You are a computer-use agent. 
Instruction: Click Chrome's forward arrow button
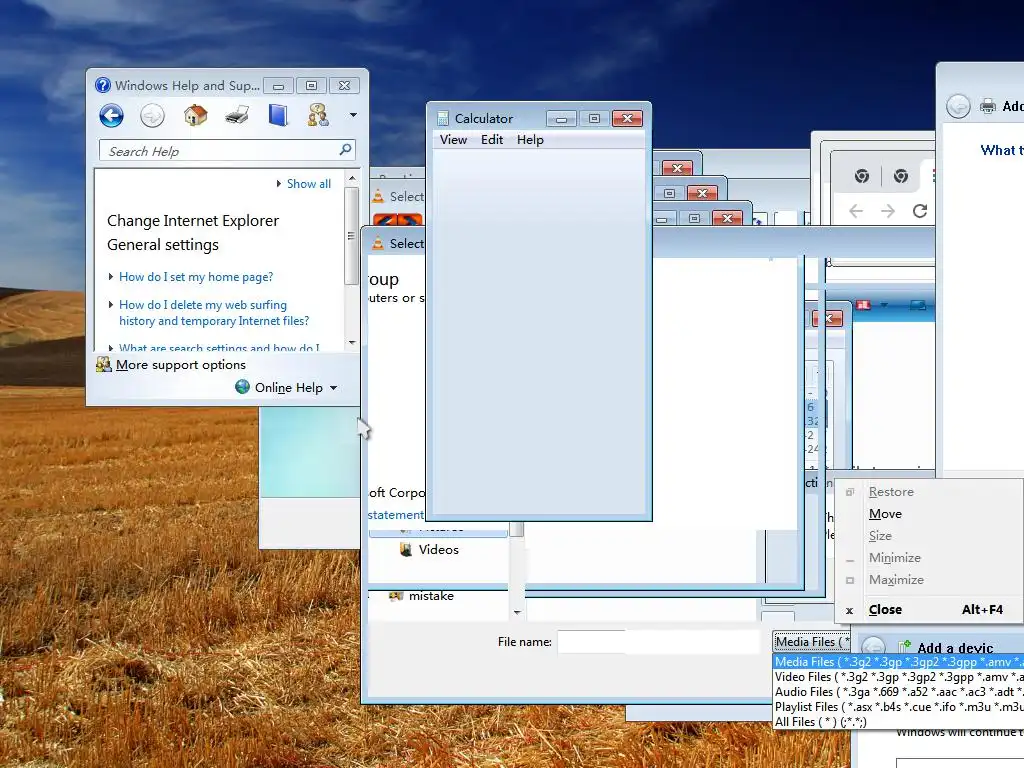pyautogui.click(x=888, y=211)
